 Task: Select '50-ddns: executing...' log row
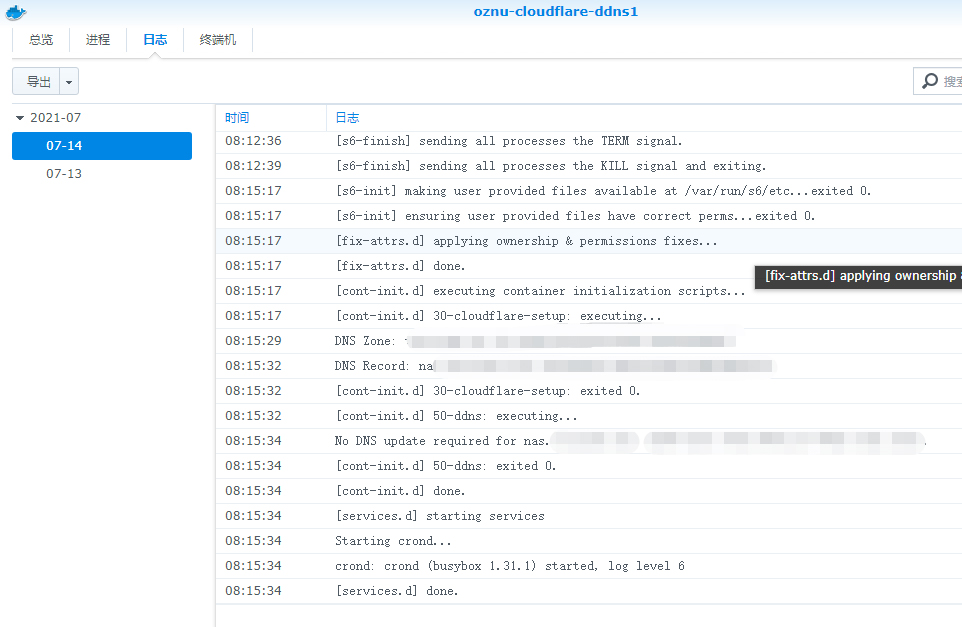click(x=589, y=416)
